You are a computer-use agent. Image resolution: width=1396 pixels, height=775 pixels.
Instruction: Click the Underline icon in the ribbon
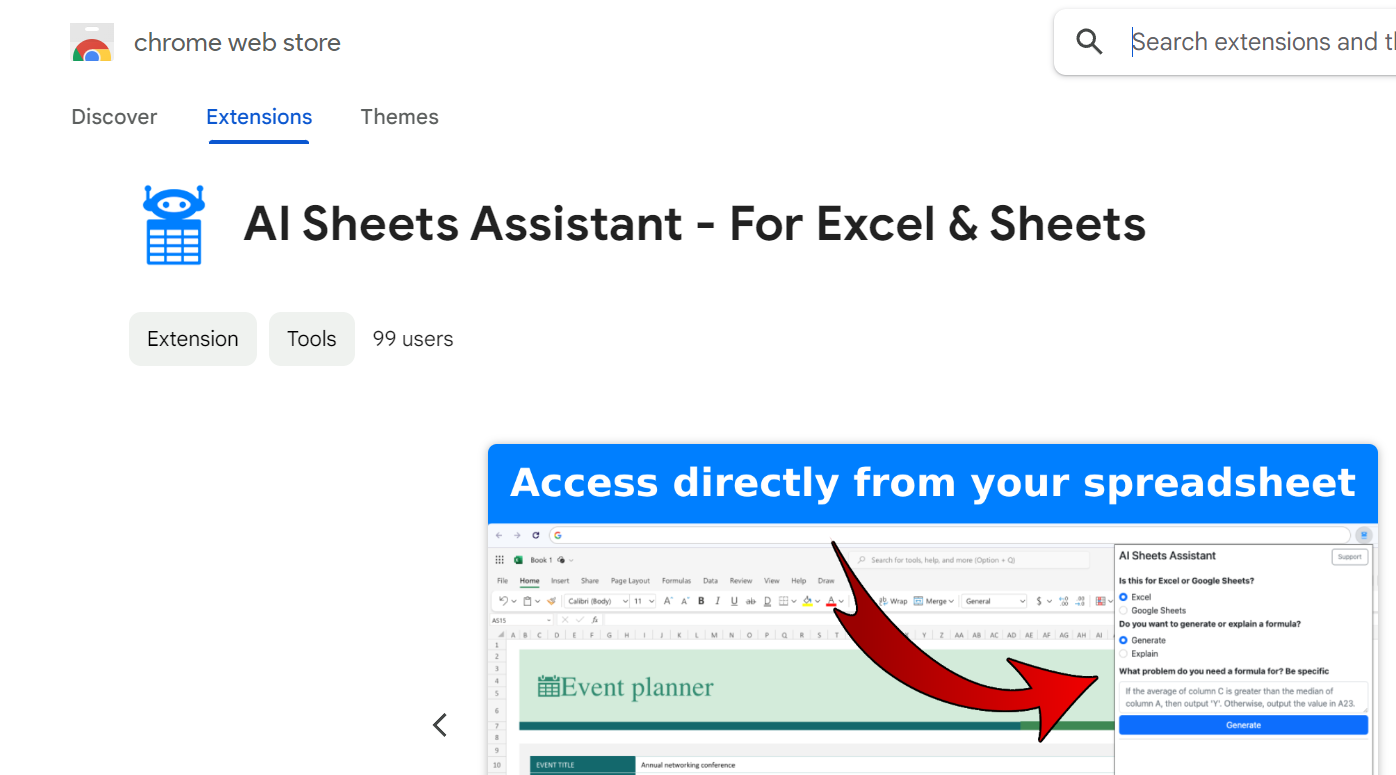[x=733, y=601]
